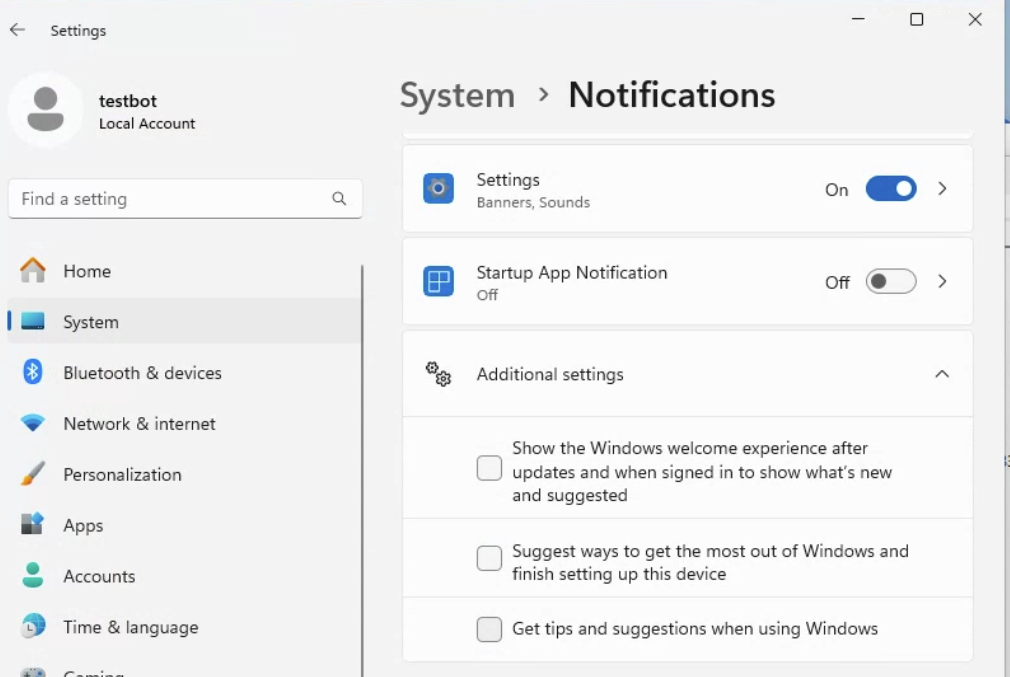Viewport: 1010px width, 677px height.
Task: Select Home from the sidebar
Action: pyautogui.click(x=87, y=270)
